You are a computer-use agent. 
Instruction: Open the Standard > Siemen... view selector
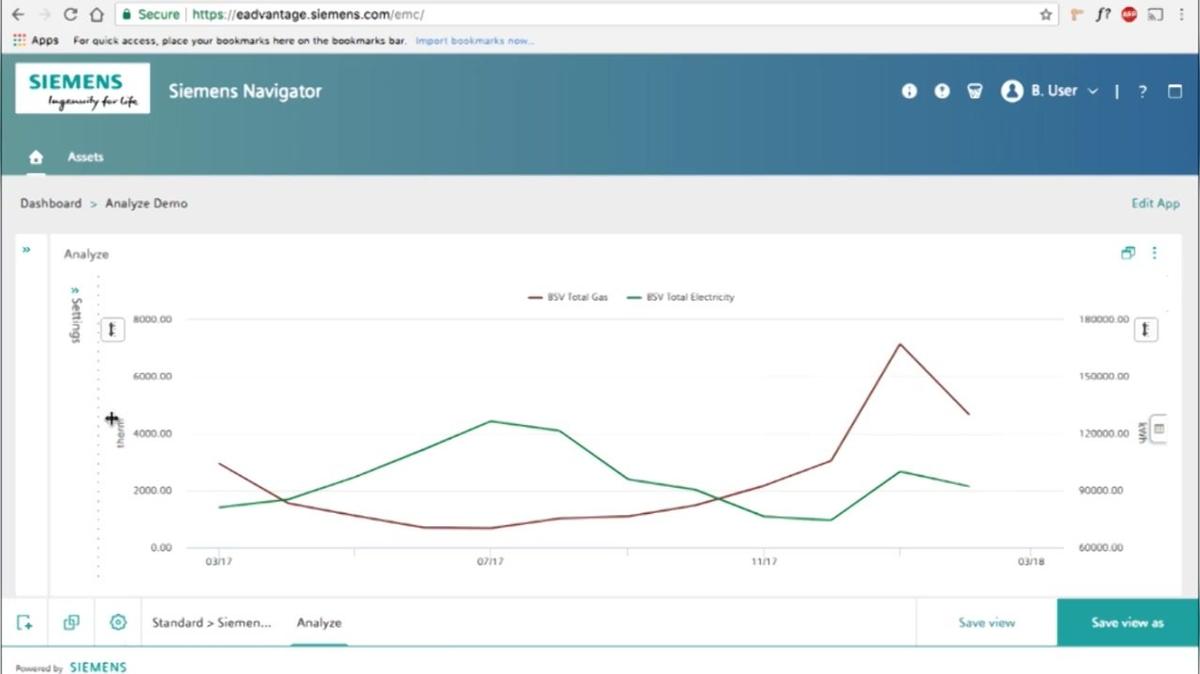click(211, 623)
